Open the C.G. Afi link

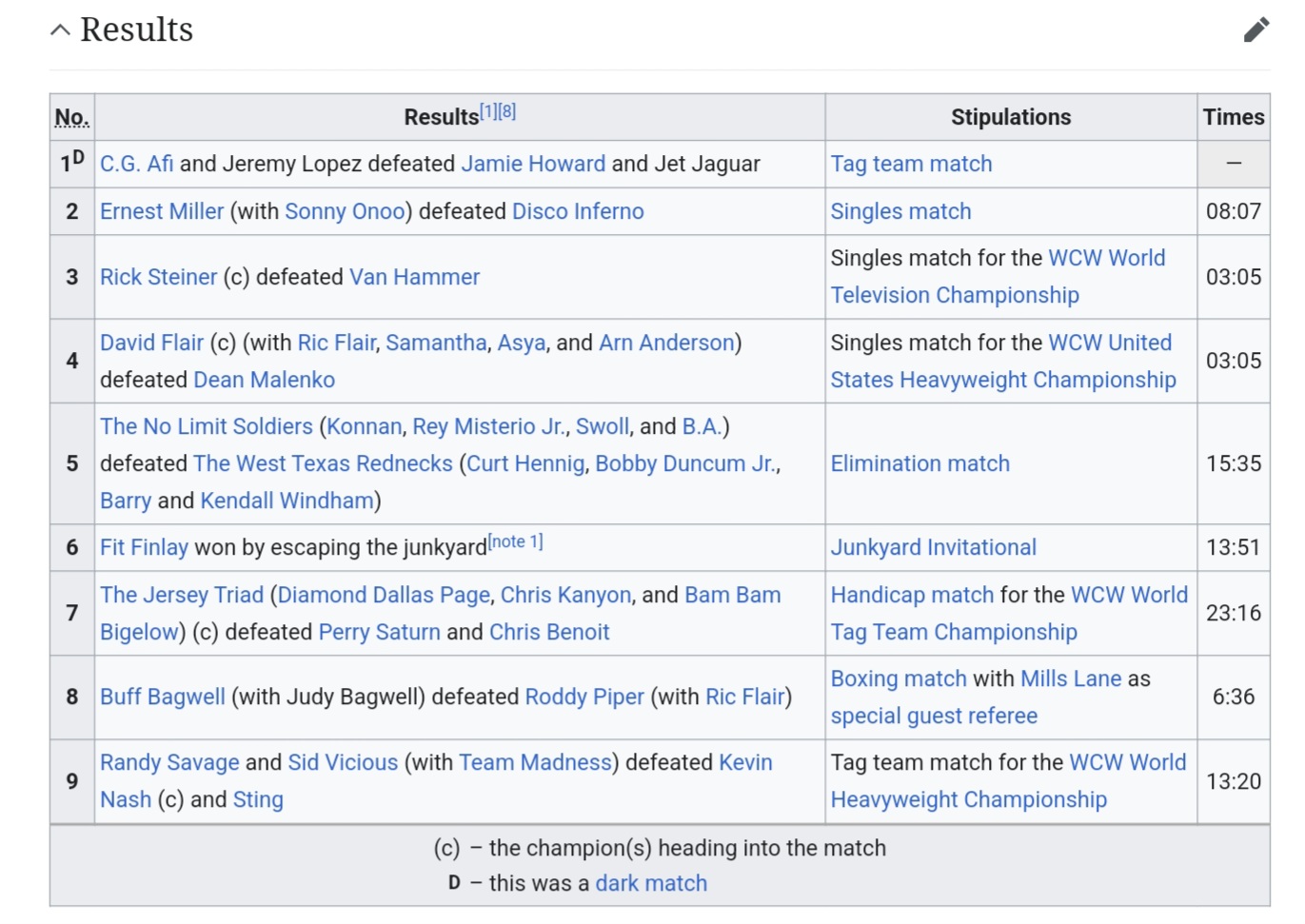coord(136,164)
